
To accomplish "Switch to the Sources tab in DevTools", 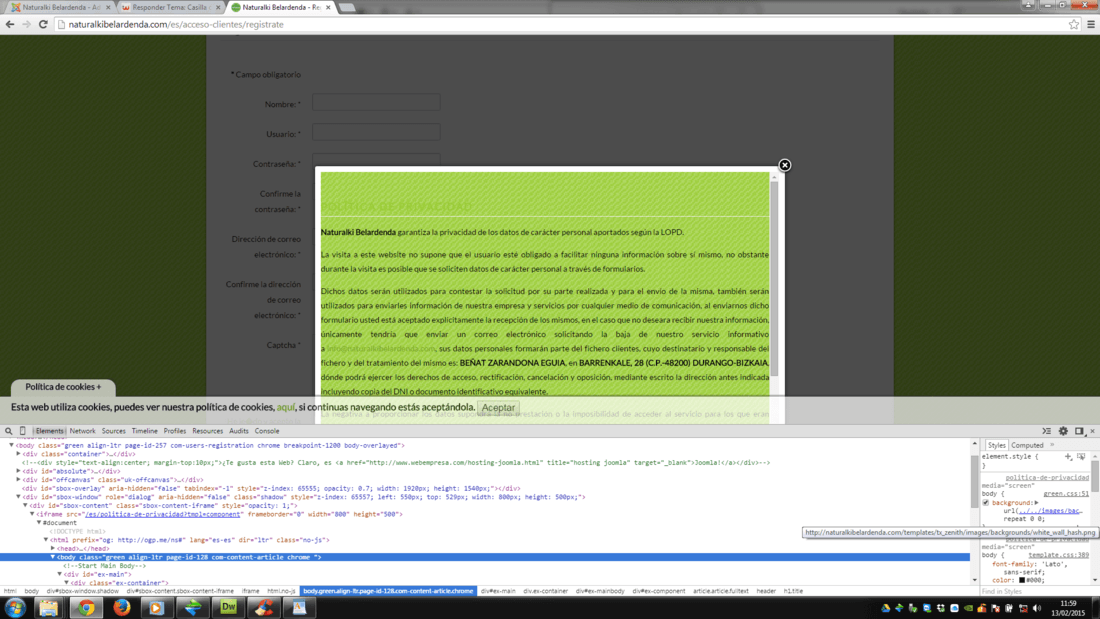I will 114,431.
